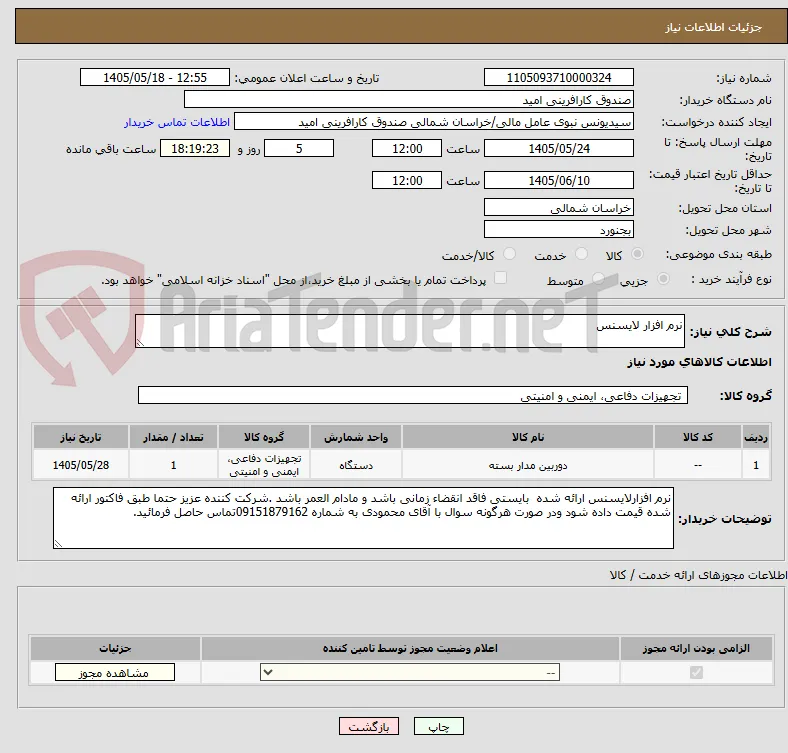Open permit status dropdown by supplier

coord(410,673)
